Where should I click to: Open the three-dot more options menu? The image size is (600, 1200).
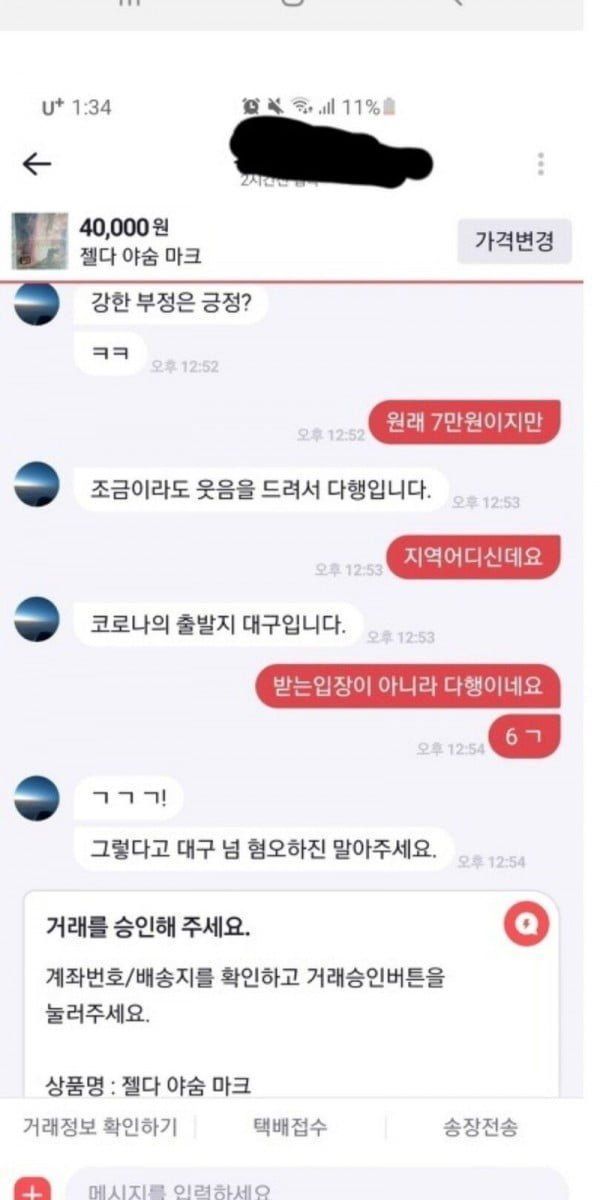(x=541, y=165)
